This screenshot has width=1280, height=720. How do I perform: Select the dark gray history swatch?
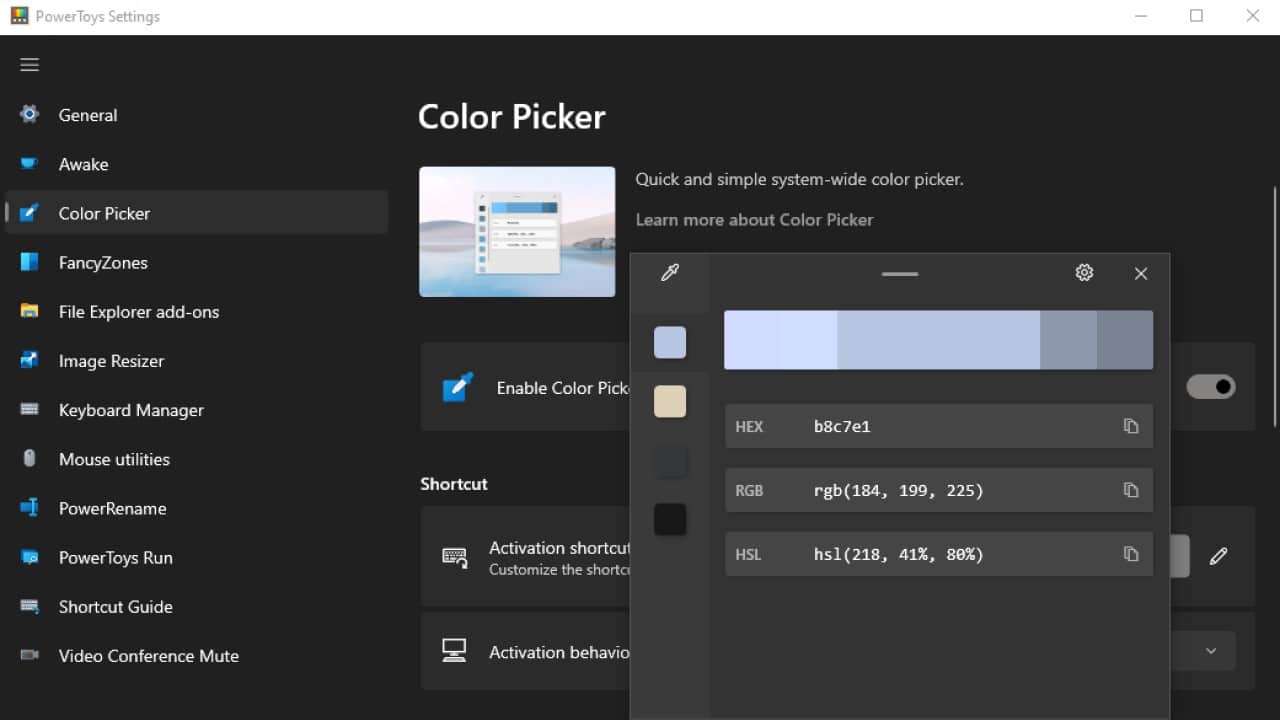[x=670, y=460]
